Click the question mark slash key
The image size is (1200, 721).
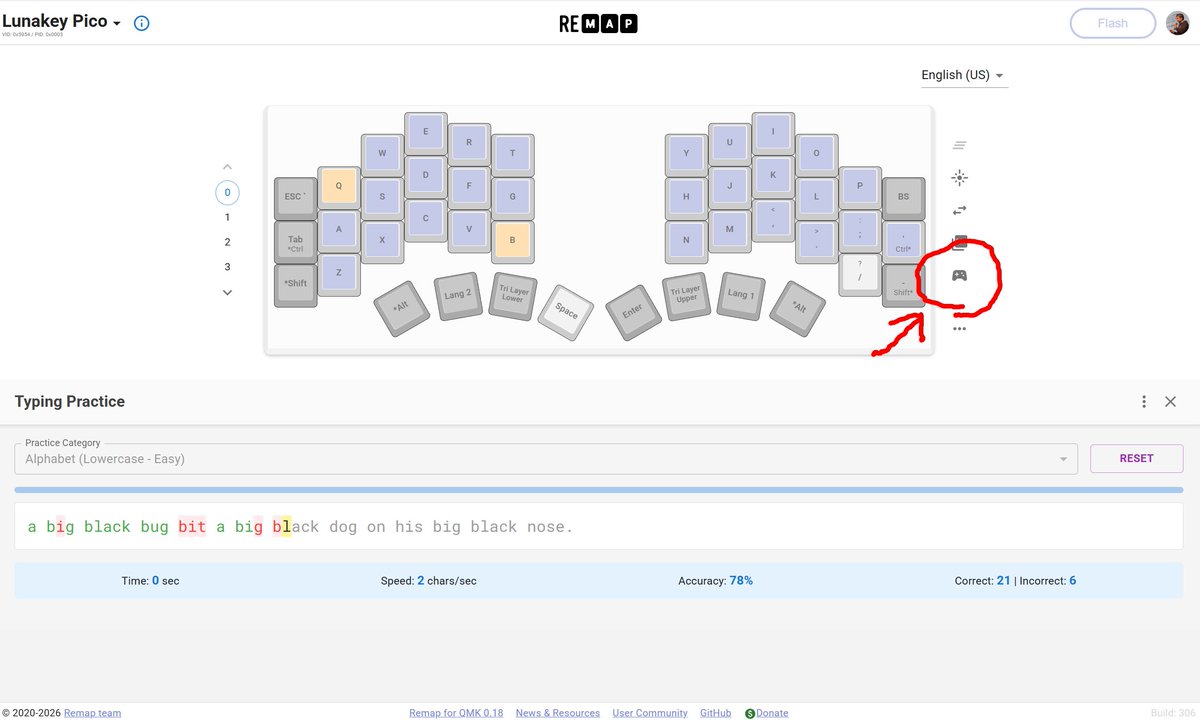pos(859,274)
